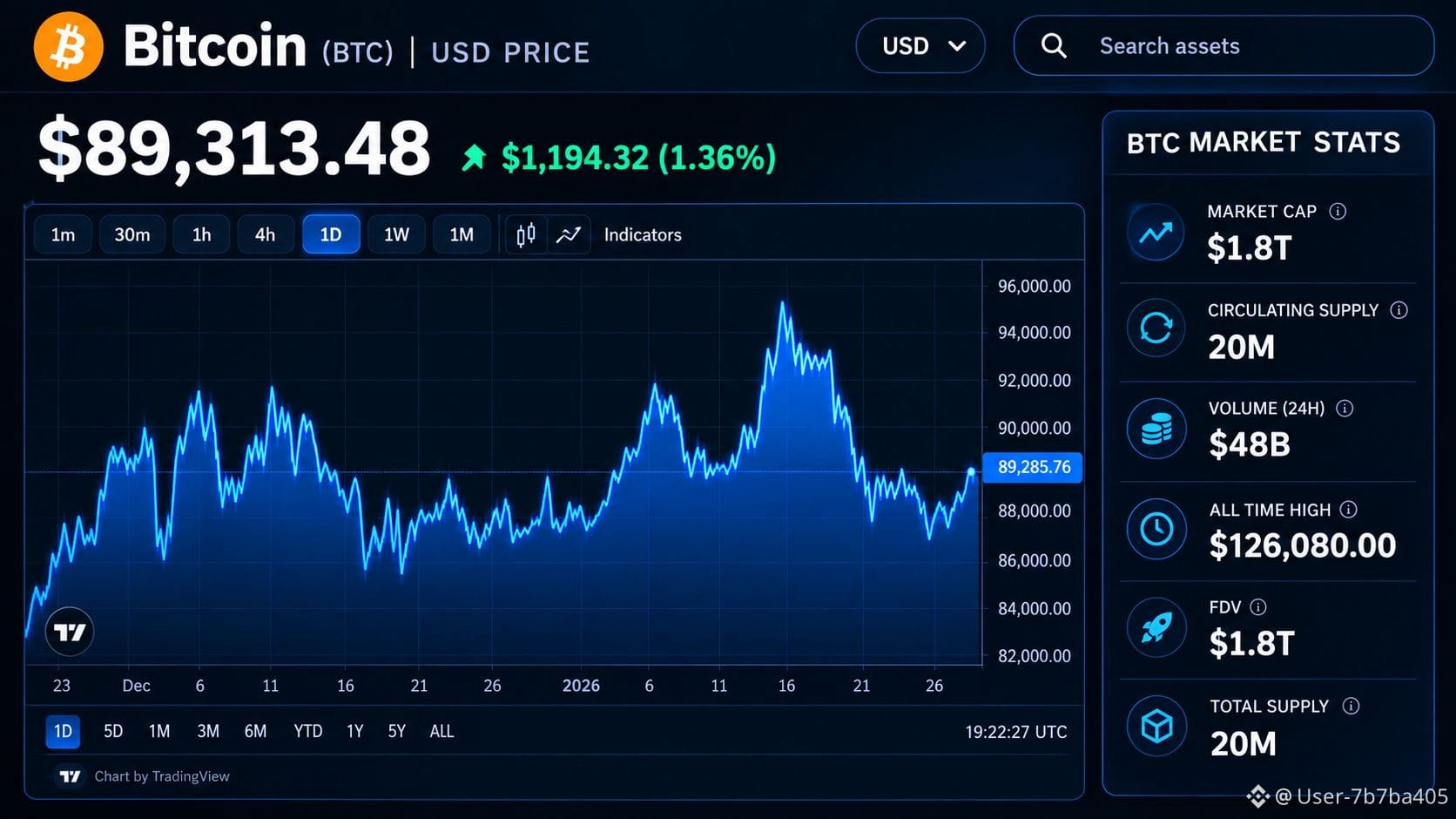Set range to 5Y
The height and width of the screenshot is (819, 1456).
(397, 731)
